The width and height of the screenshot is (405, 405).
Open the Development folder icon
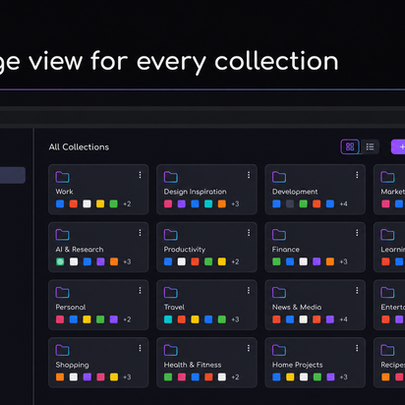point(279,177)
